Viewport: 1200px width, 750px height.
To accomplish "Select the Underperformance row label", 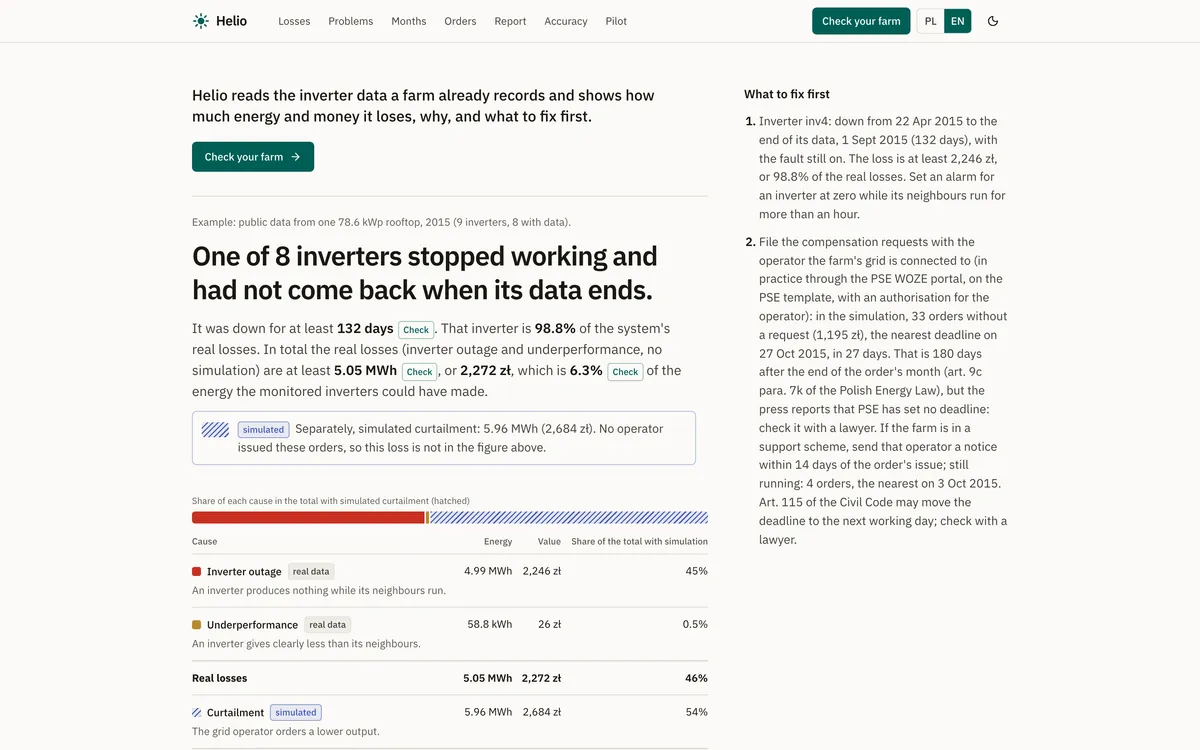I will click(252, 625).
